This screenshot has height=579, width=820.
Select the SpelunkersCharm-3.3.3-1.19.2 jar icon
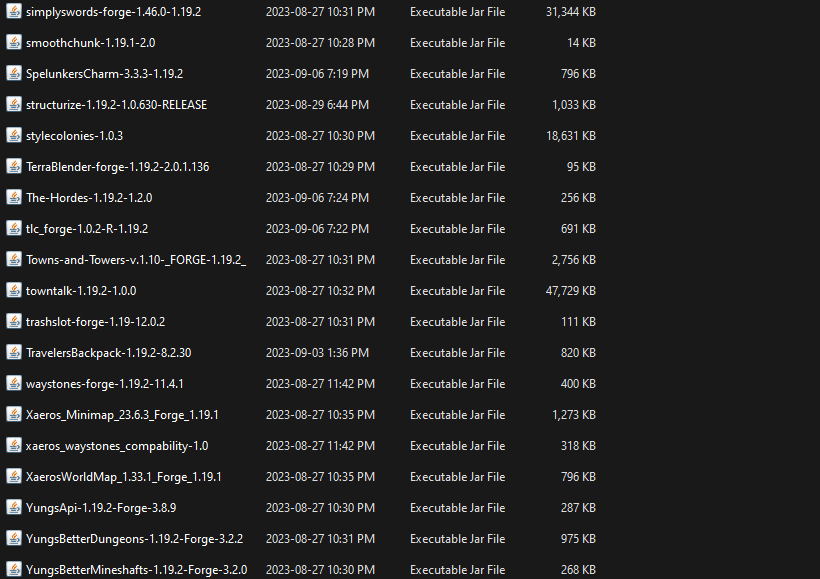(13, 73)
